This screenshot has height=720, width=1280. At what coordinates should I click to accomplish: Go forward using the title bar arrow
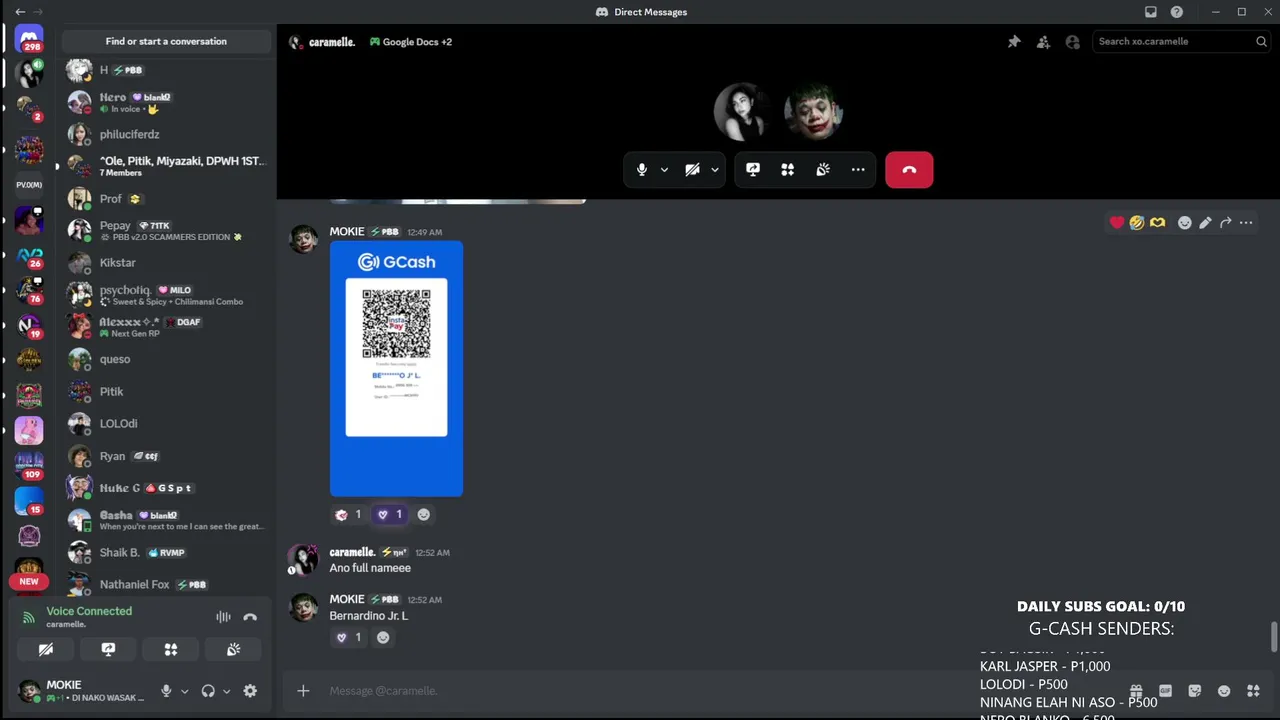38,12
